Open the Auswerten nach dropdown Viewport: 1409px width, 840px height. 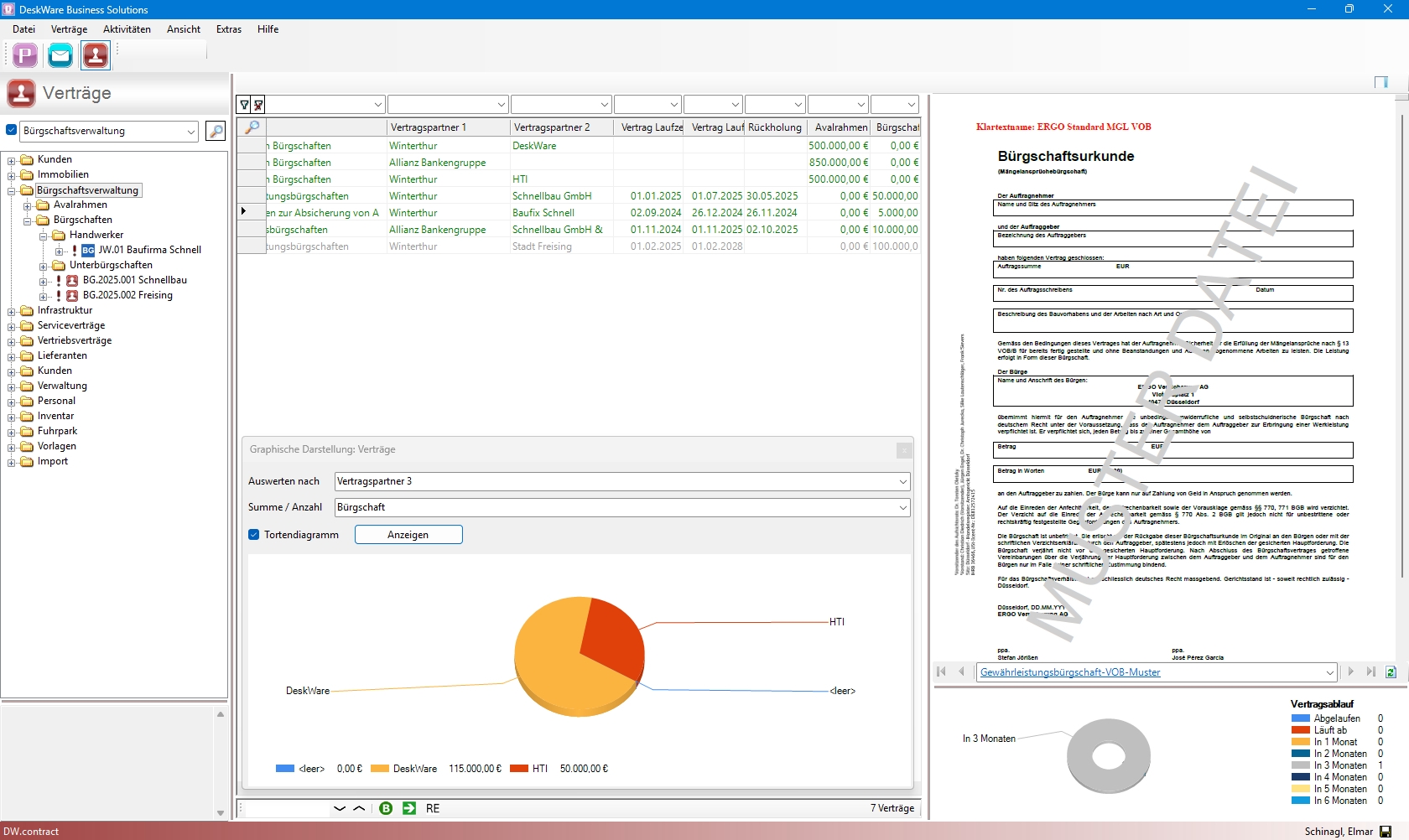coord(902,481)
